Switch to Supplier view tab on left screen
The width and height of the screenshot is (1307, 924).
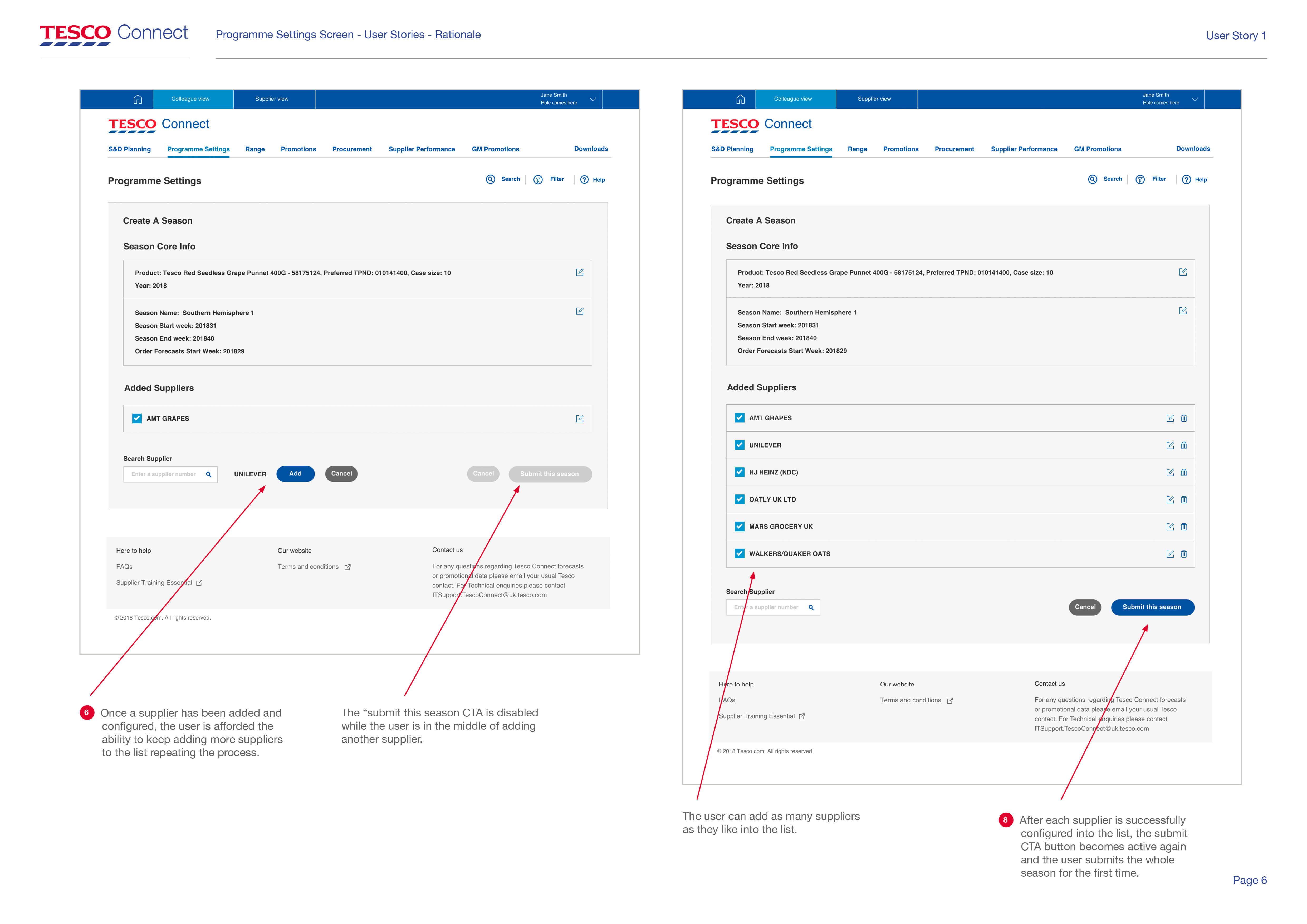272,99
